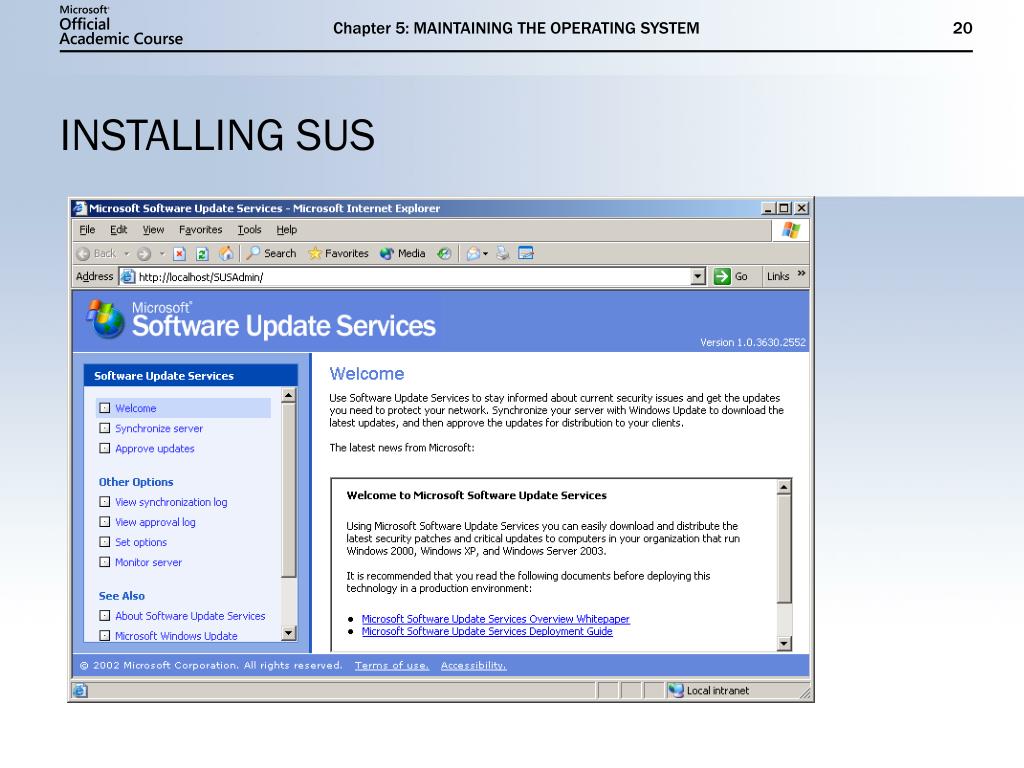The height and width of the screenshot is (768, 1024).
Task: Open the Help menu
Action: point(287,230)
